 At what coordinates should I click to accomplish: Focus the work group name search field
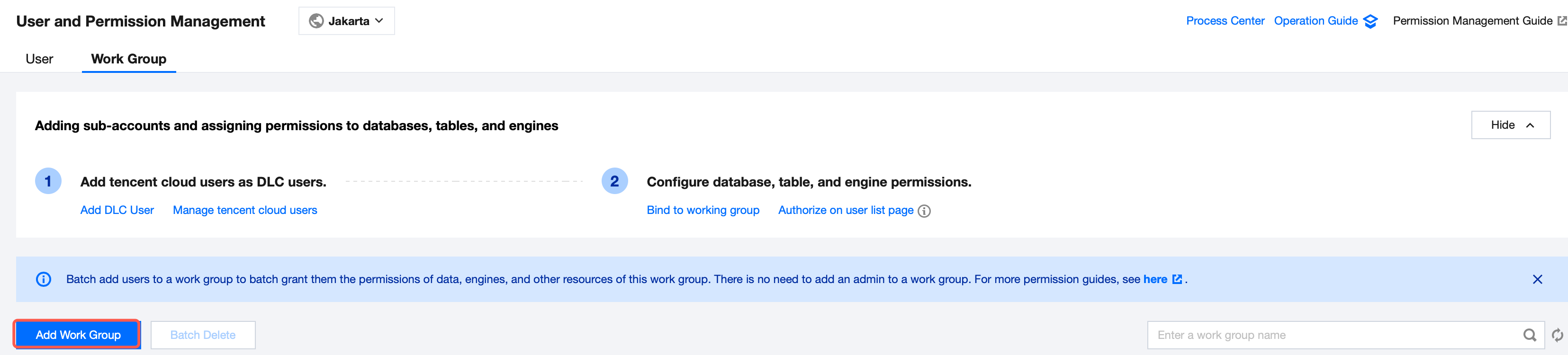tap(1333, 335)
